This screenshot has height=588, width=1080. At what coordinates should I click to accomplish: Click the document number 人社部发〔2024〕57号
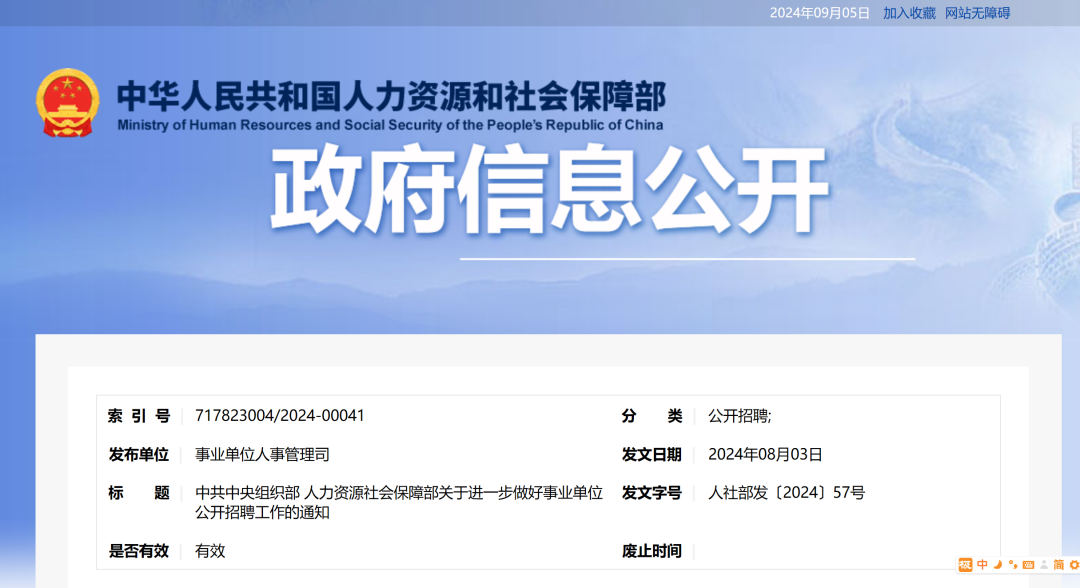[786, 492]
